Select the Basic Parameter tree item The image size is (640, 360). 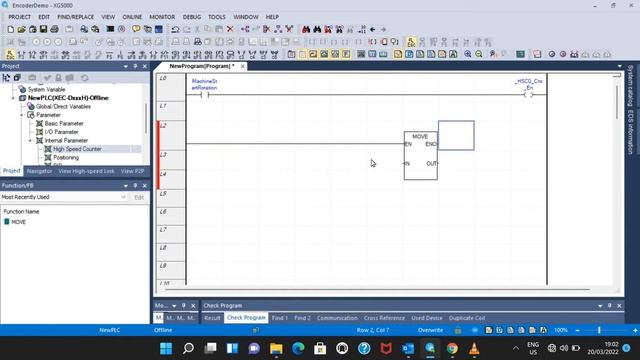point(64,123)
